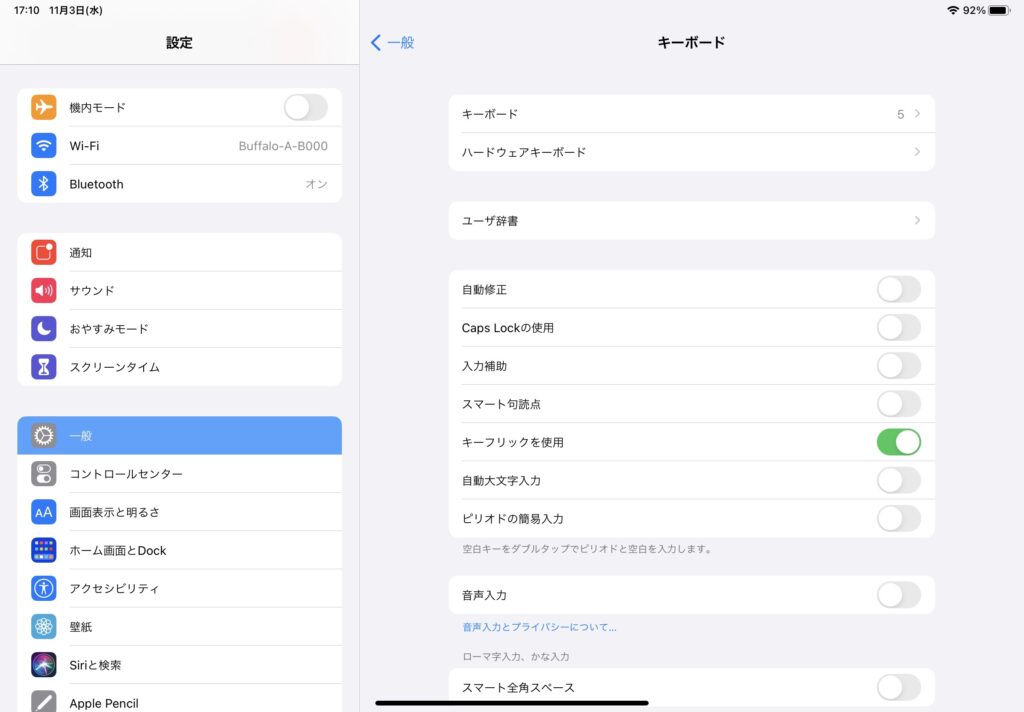Turn off キーフリックを使用 switch
Image resolution: width=1024 pixels, height=712 pixels.
pos(898,442)
